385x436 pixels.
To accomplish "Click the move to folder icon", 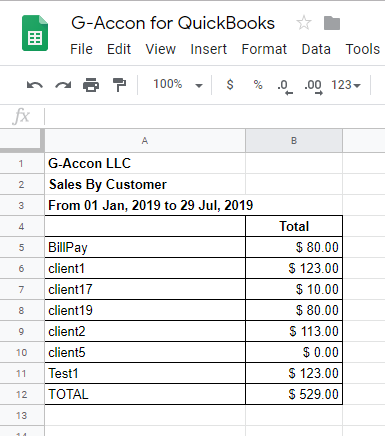I will (332, 23).
